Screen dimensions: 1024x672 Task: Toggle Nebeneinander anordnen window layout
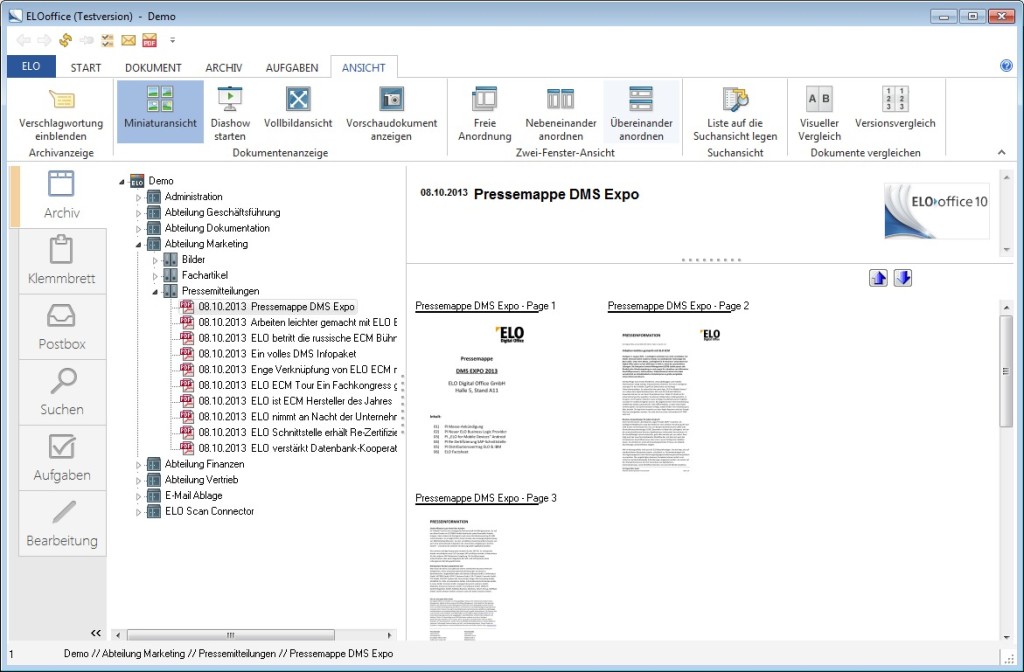click(560, 100)
